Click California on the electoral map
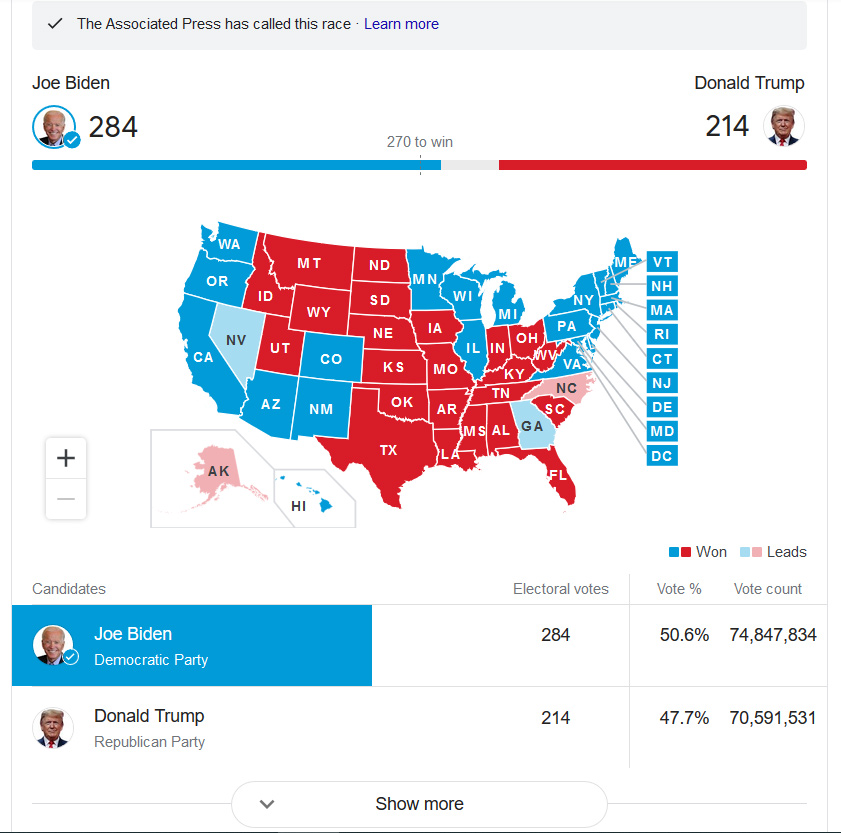Screen dimensions: 841x833 click(204, 357)
